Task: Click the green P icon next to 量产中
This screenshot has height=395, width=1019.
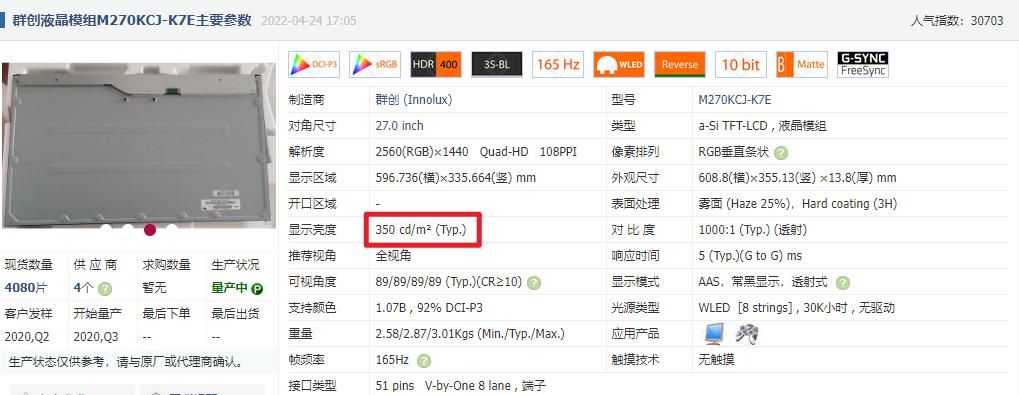Action: click(x=257, y=288)
